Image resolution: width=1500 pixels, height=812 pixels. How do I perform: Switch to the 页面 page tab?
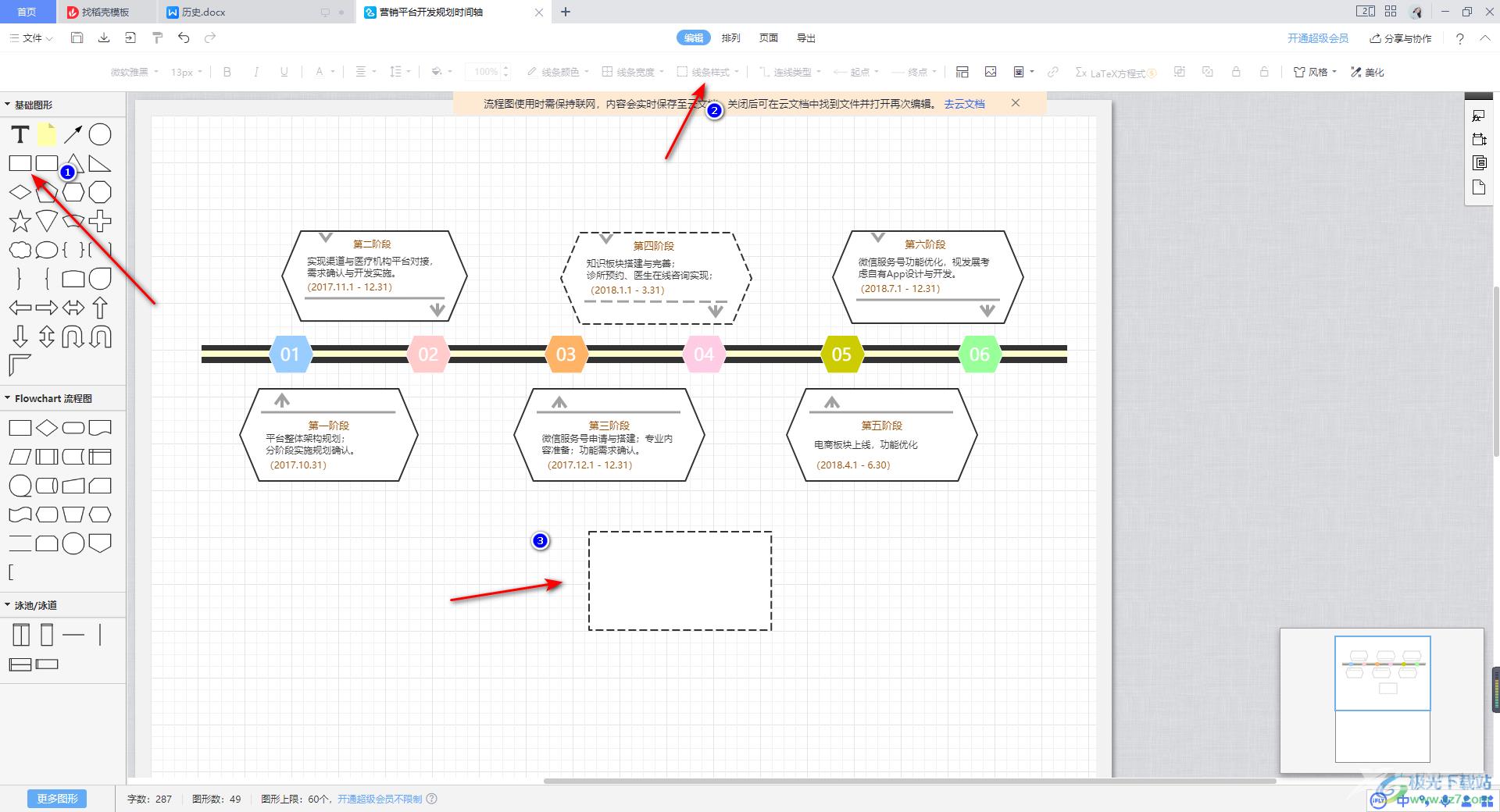769,37
